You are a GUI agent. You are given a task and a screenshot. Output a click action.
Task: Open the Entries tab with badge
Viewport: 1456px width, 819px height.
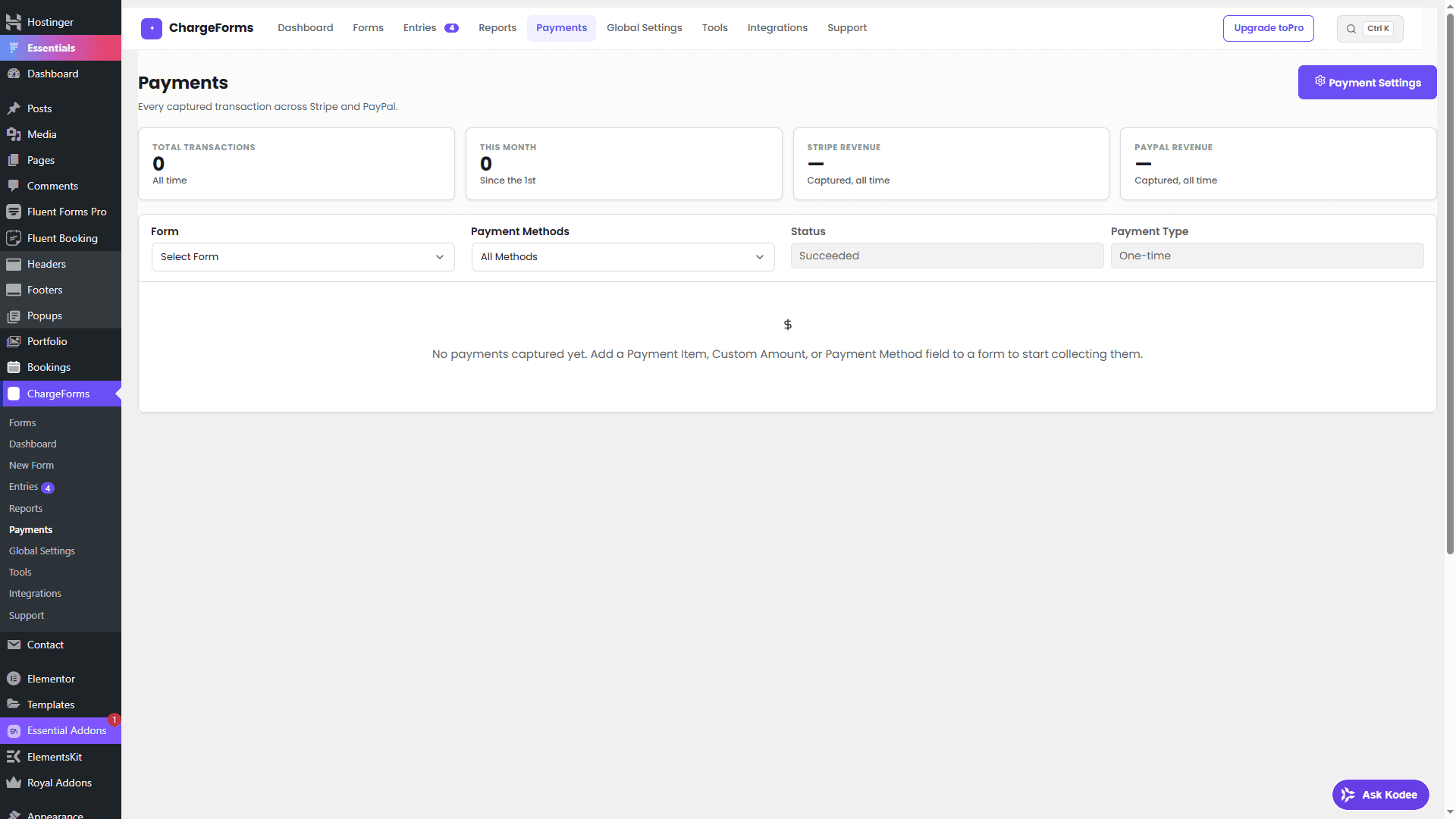(x=431, y=28)
